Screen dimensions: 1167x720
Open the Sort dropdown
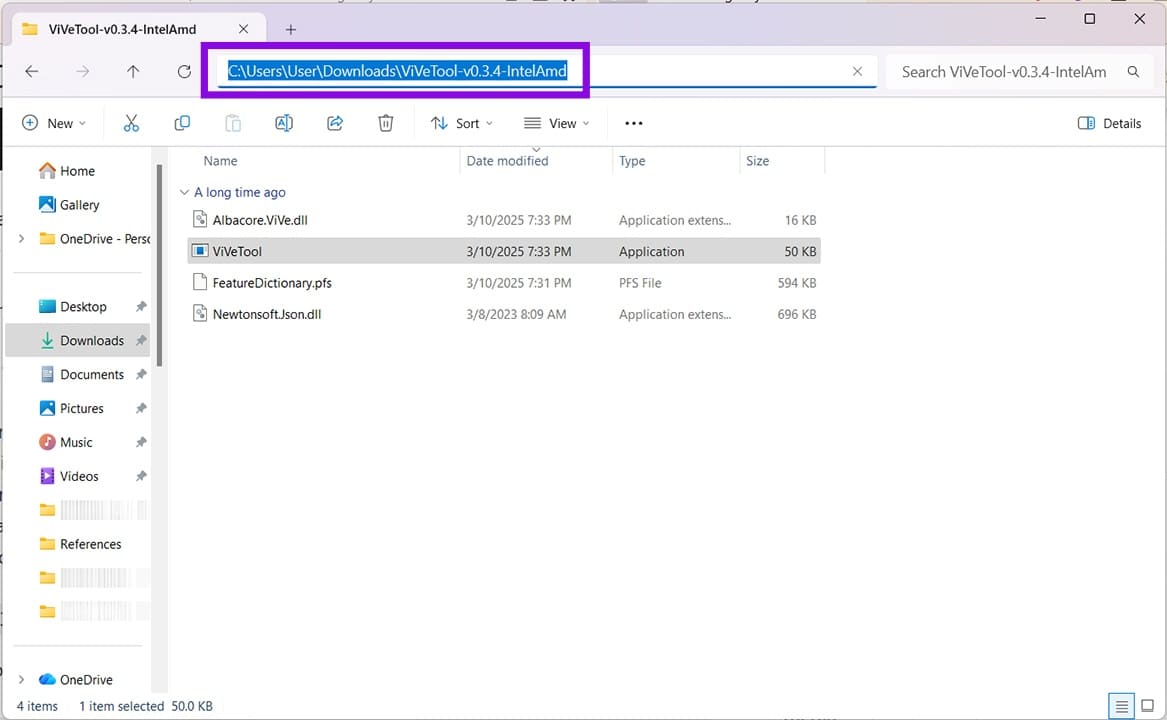pos(461,124)
